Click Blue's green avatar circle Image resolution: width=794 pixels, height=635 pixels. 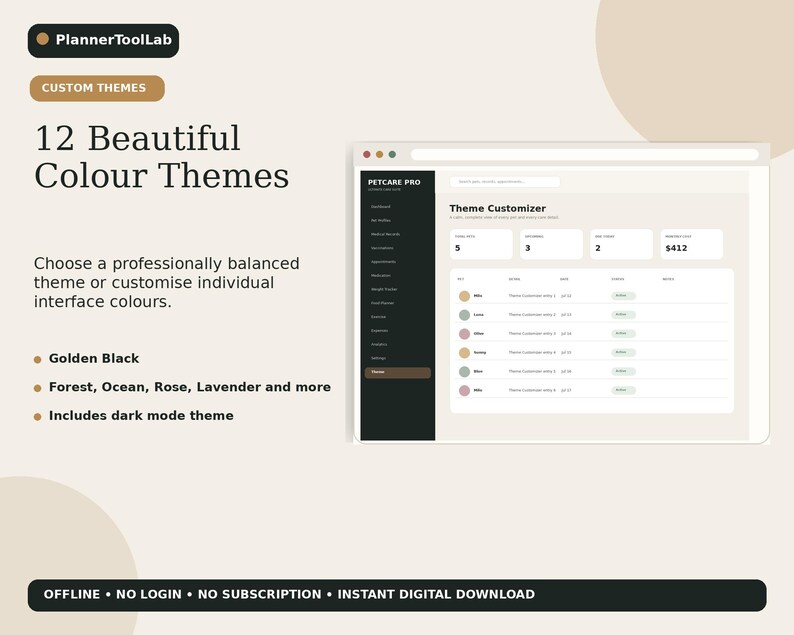click(464, 372)
